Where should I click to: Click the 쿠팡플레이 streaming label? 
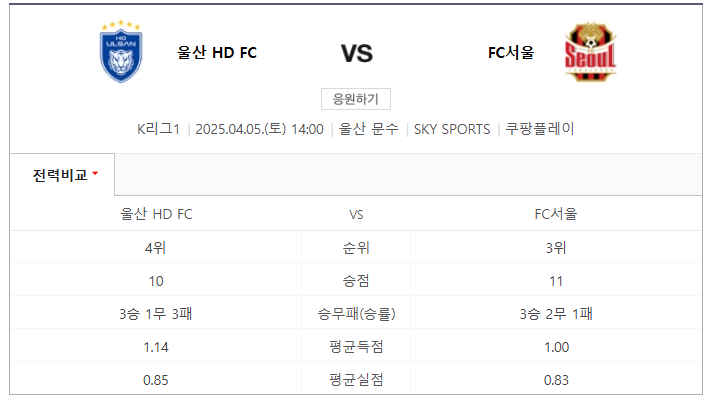click(x=540, y=129)
